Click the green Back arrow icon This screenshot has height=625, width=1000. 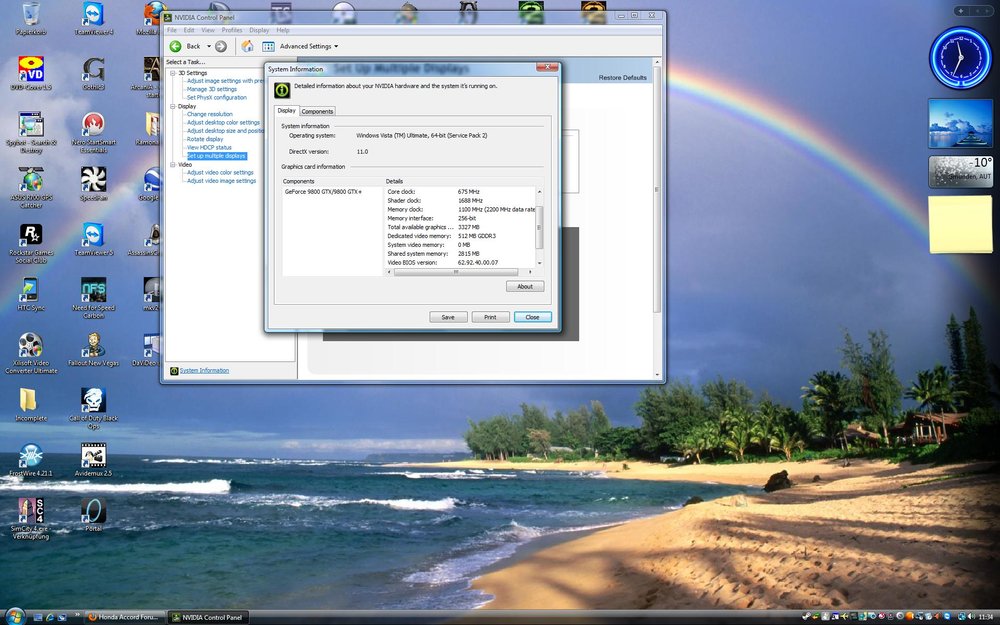(x=175, y=46)
